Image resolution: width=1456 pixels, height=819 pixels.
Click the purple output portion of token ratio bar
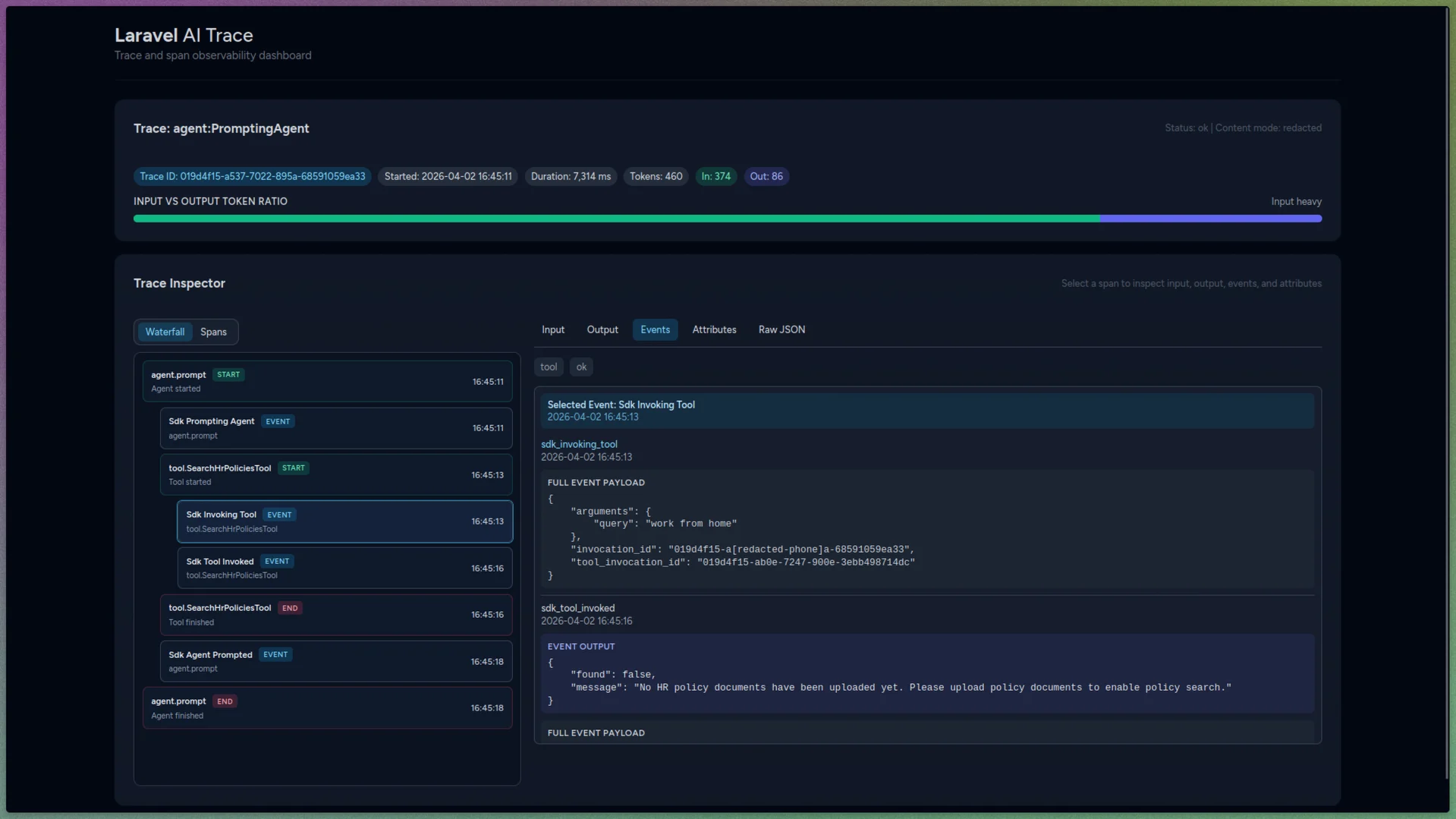(x=1211, y=219)
